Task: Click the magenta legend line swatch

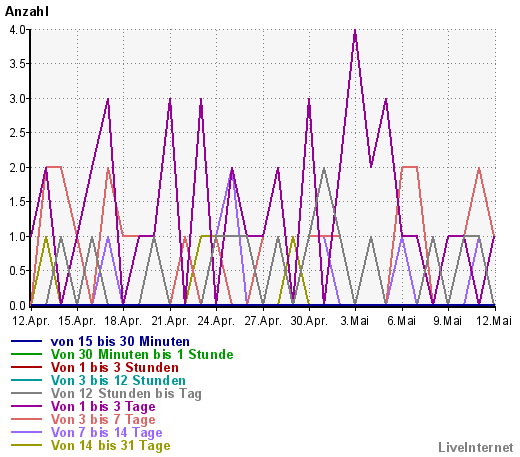Action: coord(27,406)
